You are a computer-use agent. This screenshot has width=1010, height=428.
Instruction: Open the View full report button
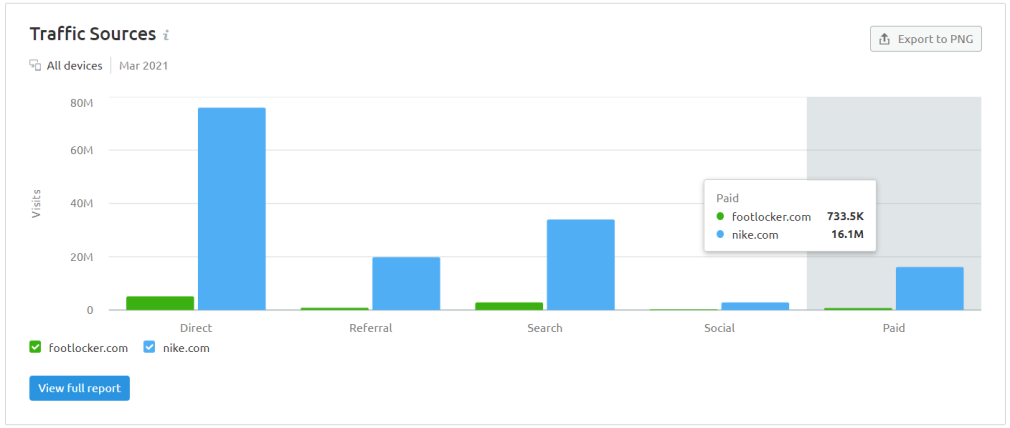click(x=79, y=388)
